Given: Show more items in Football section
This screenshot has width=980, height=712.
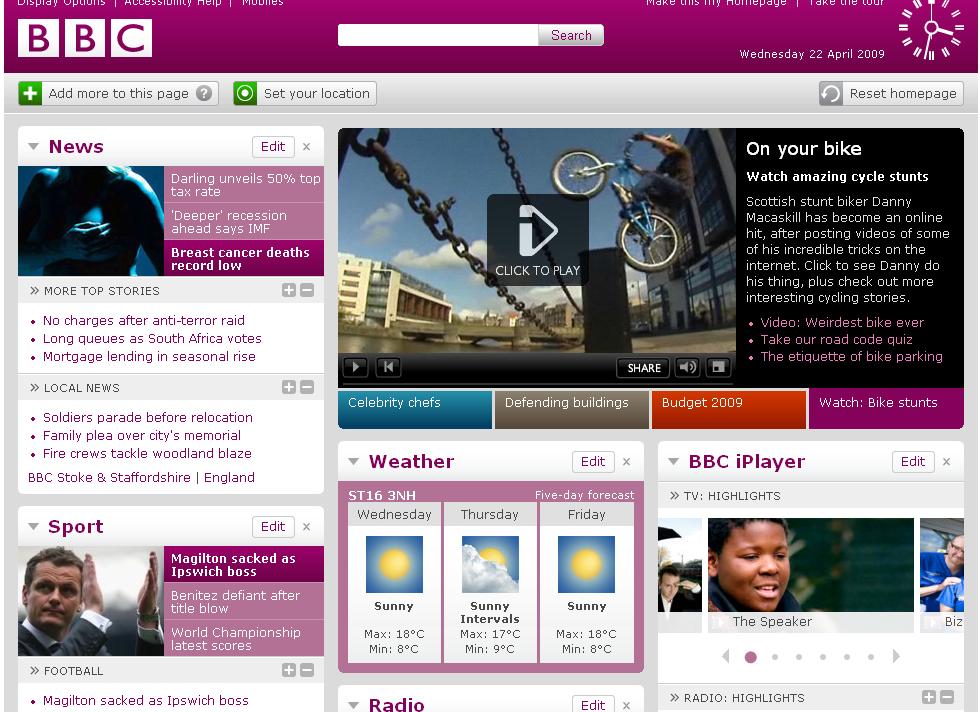Looking at the screenshot, I should 289,670.
